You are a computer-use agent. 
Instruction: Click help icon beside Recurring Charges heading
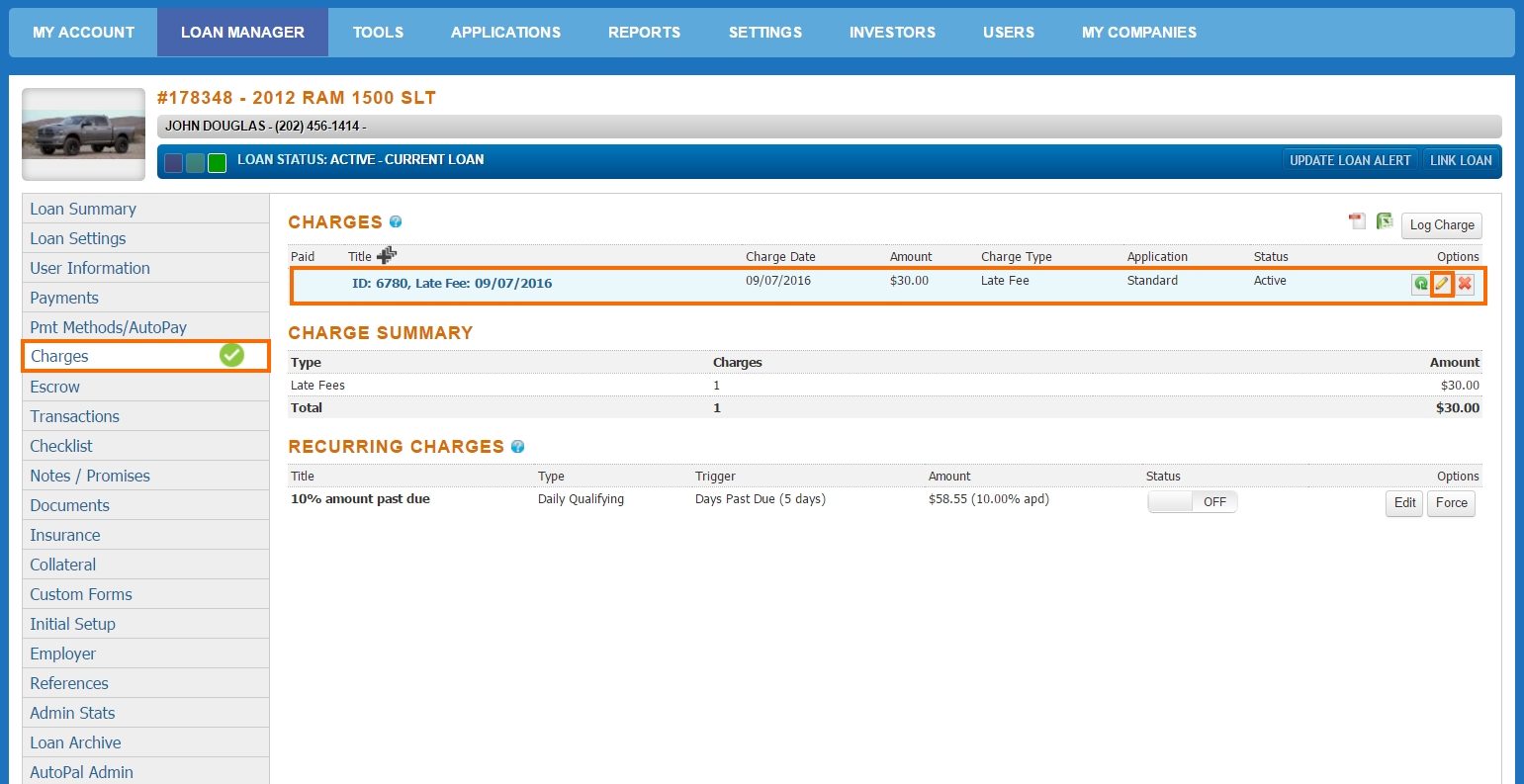tap(517, 447)
